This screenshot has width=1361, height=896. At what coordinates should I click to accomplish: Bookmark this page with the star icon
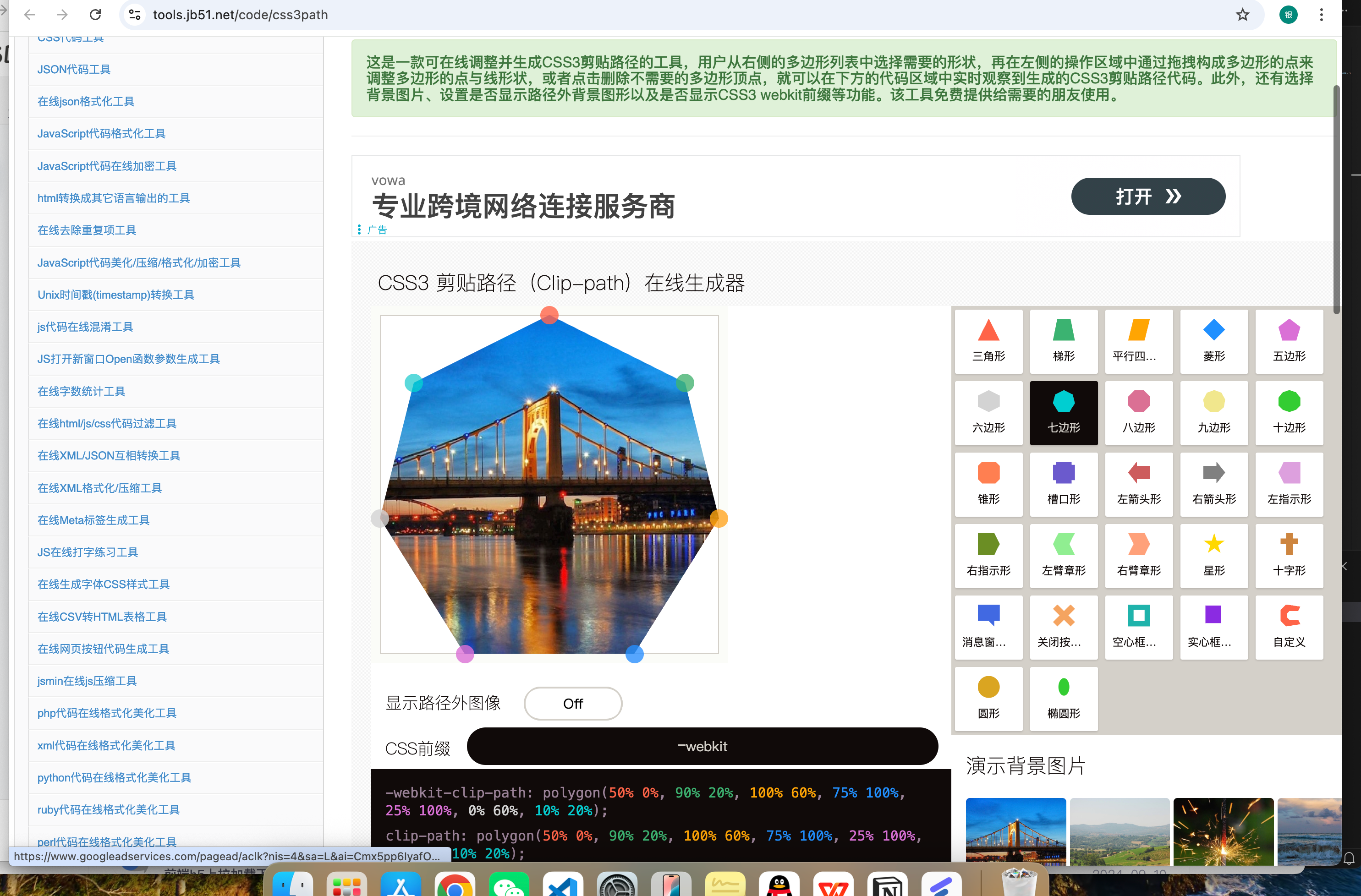1242,15
